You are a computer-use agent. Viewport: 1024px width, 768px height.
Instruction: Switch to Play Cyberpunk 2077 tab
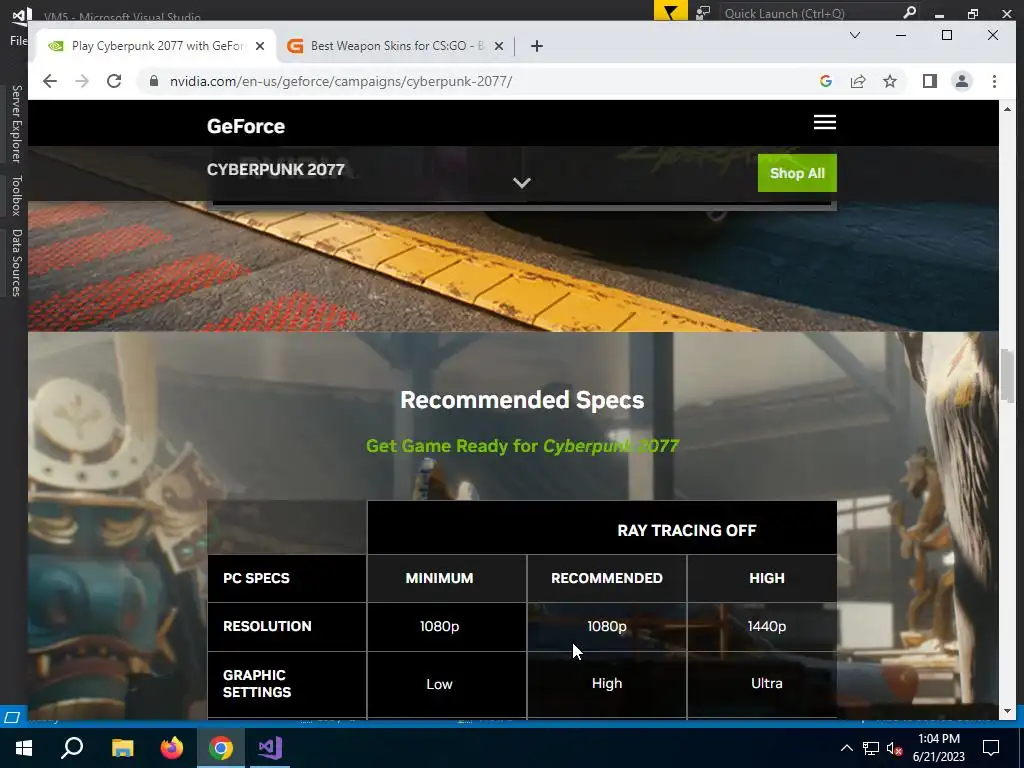(157, 46)
